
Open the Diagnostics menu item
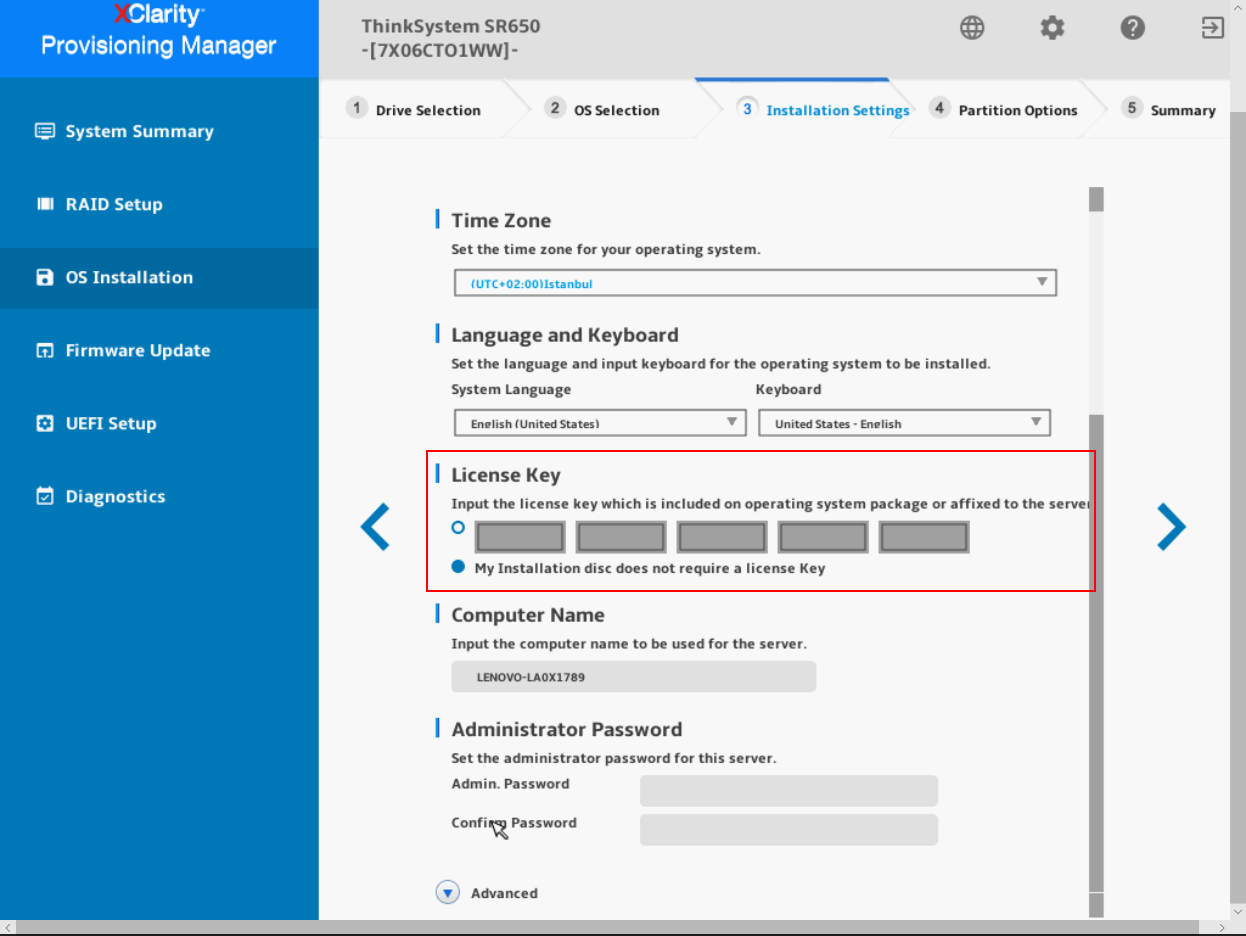[x=159, y=496]
